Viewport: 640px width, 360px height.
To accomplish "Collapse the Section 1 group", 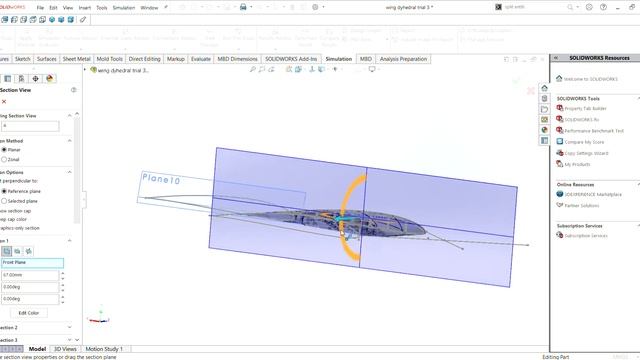I will pyautogui.click(x=69, y=241).
